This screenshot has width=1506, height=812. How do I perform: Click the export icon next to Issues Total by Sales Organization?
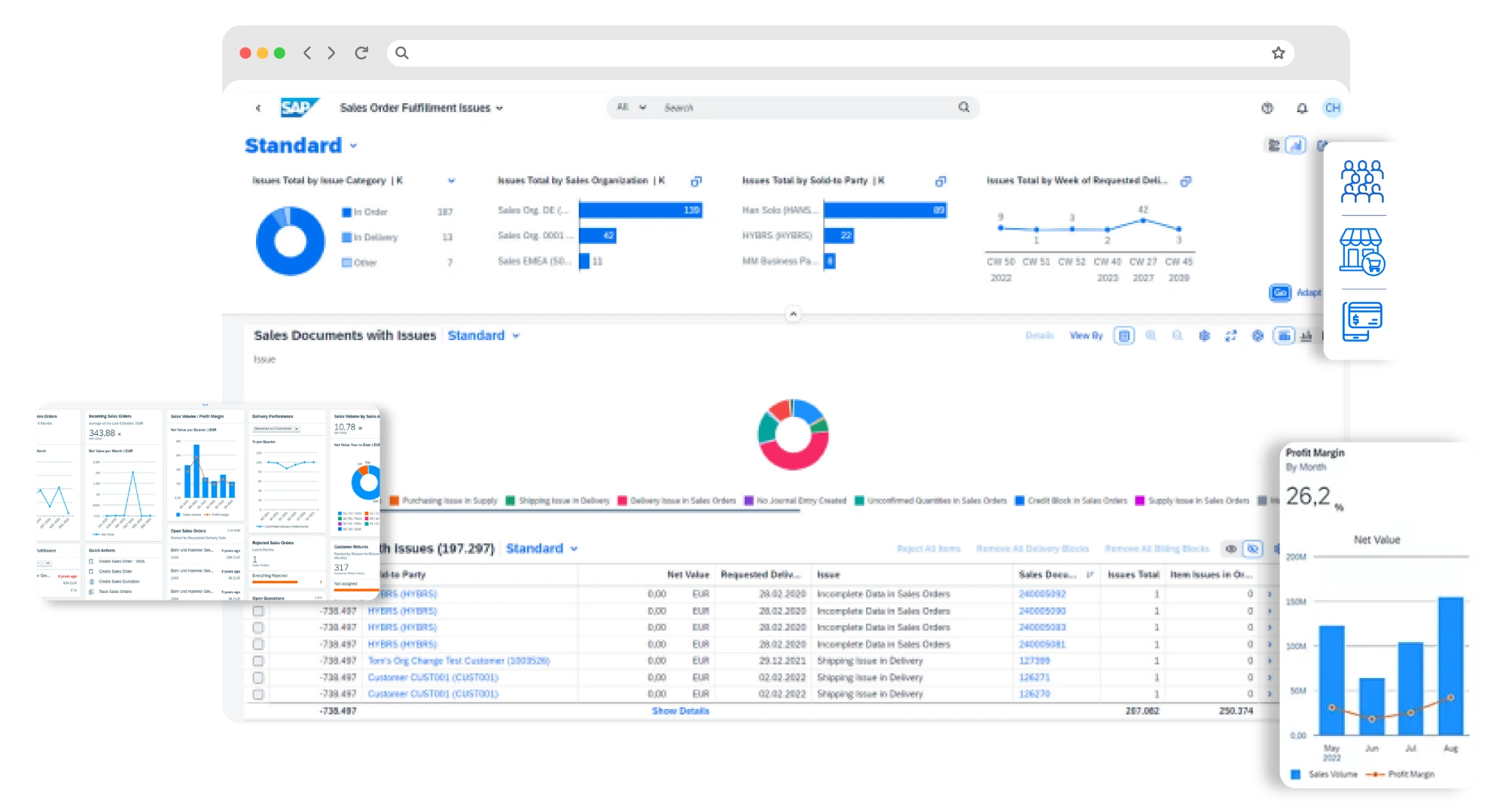click(696, 181)
